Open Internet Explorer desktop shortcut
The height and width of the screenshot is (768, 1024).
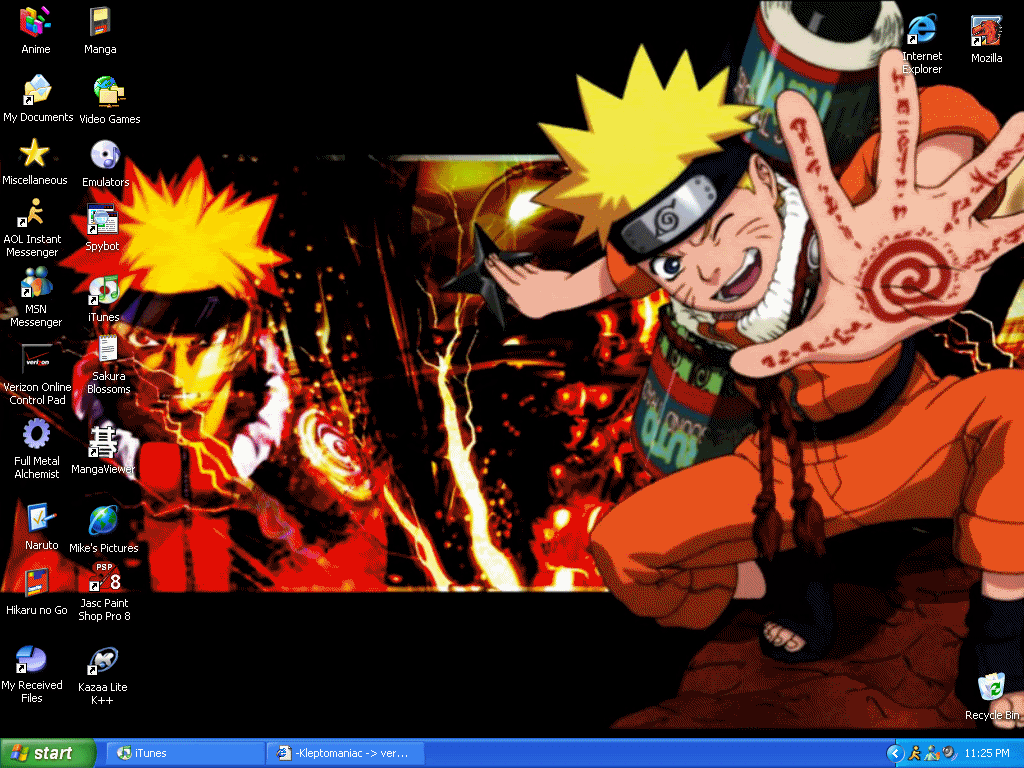tap(921, 31)
